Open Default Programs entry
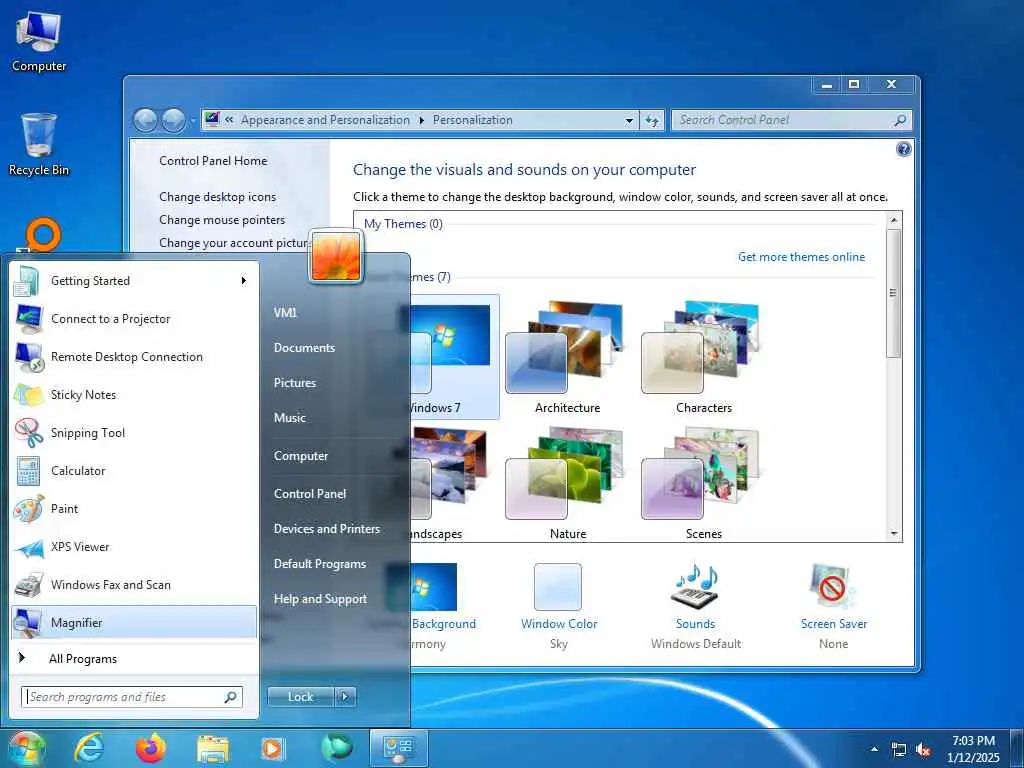This screenshot has height=768, width=1024. tap(319, 564)
